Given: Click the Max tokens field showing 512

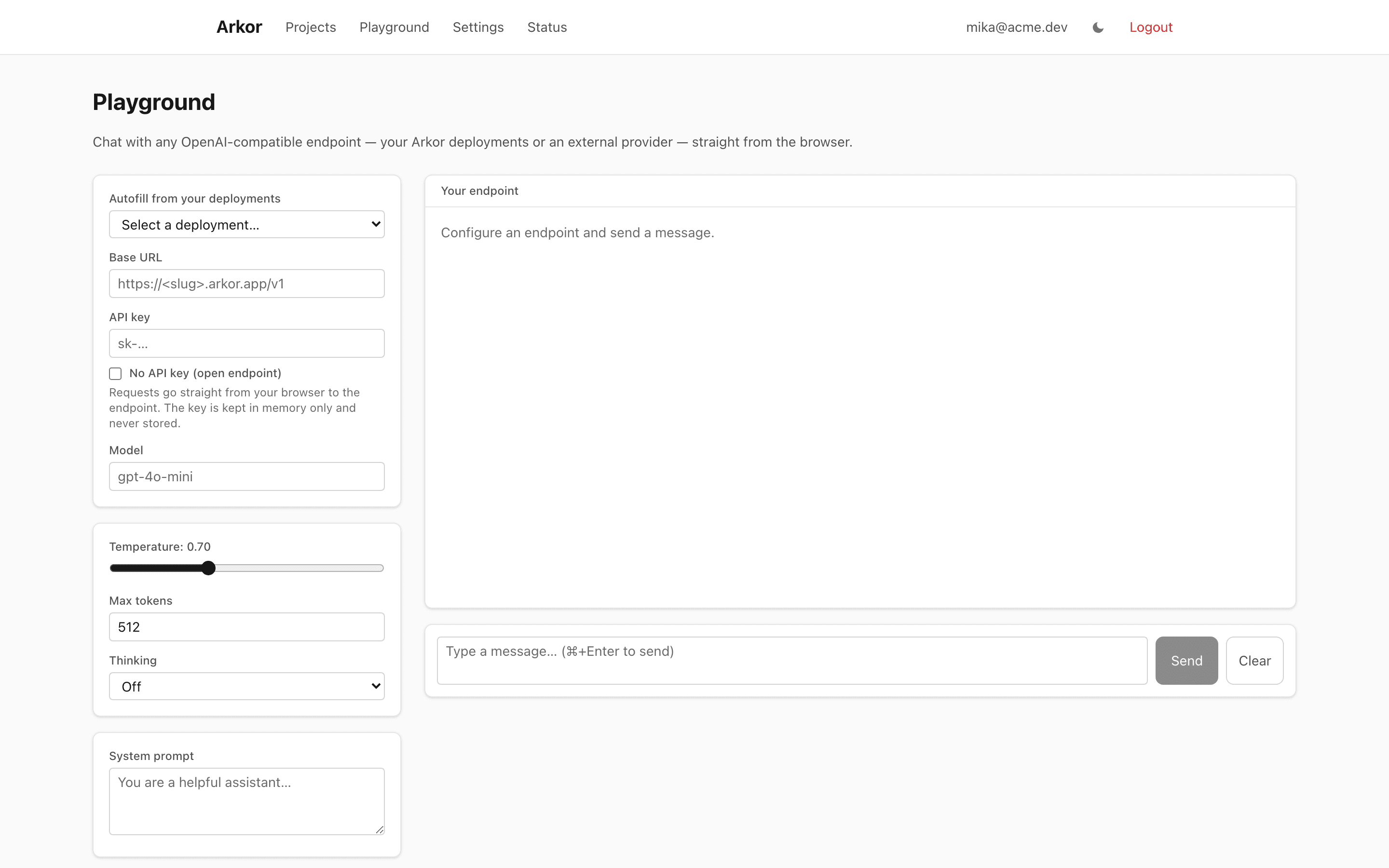Looking at the screenshot, I should pyautogui.click(x=247, y=627).
